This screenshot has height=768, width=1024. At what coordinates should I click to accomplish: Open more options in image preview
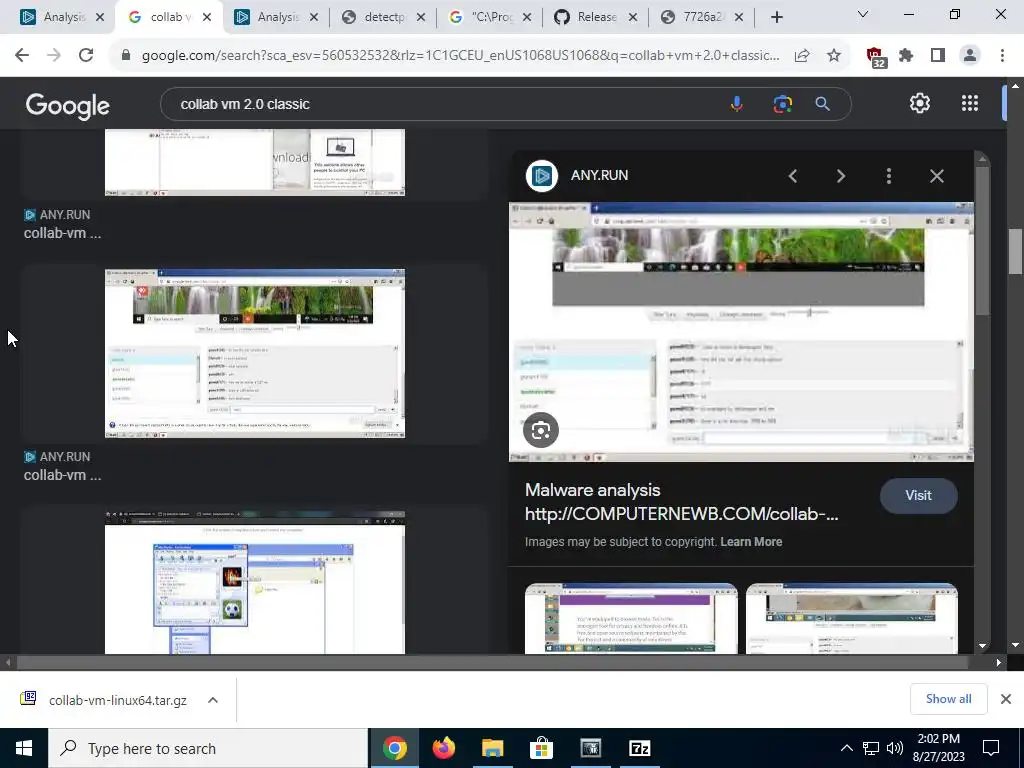[889, 176]
